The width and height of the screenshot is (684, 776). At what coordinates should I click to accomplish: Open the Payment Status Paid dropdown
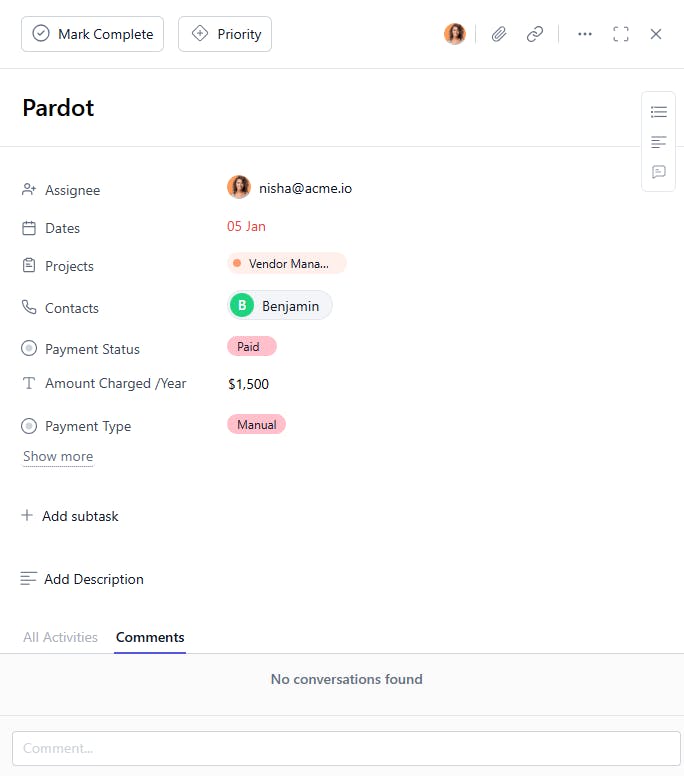251,347
